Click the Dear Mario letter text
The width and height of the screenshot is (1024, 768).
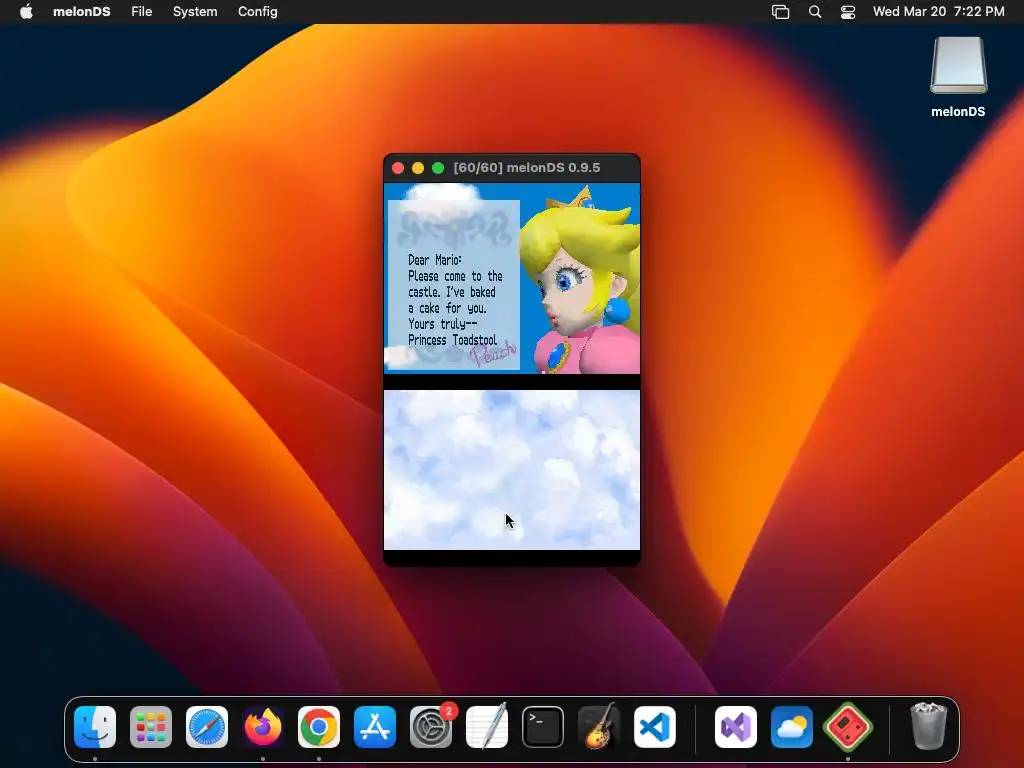point(455,300)
